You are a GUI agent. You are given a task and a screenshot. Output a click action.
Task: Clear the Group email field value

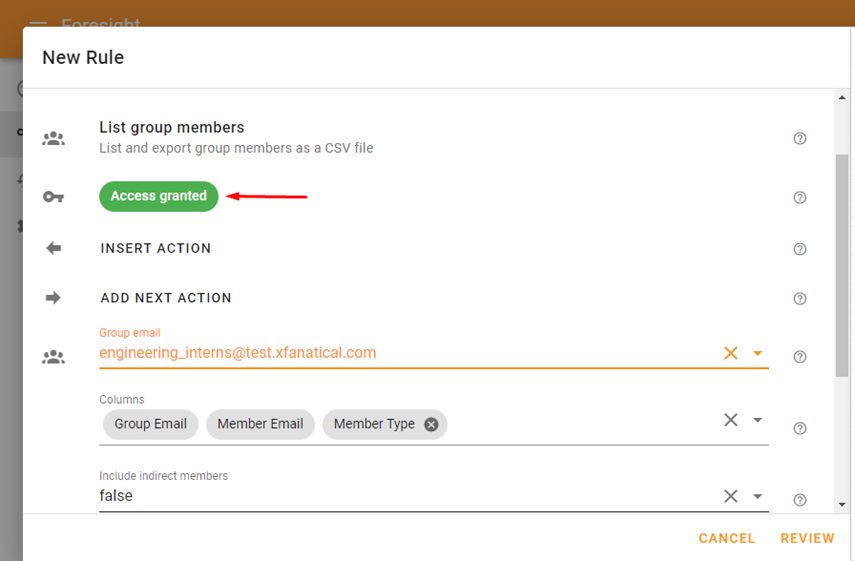coord(731,353)
